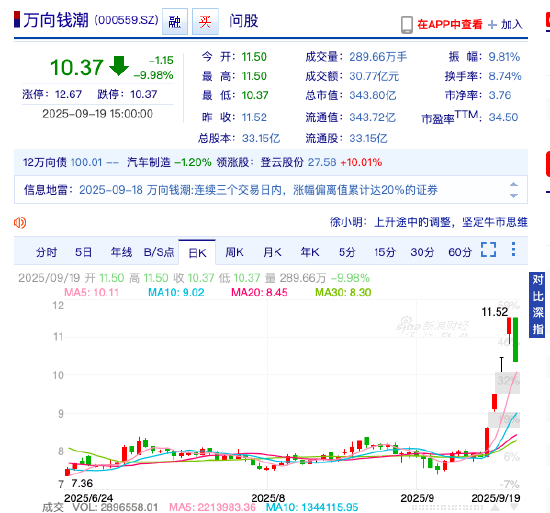
Task: Open 在APP中查看 link
Action: (450, 24)
